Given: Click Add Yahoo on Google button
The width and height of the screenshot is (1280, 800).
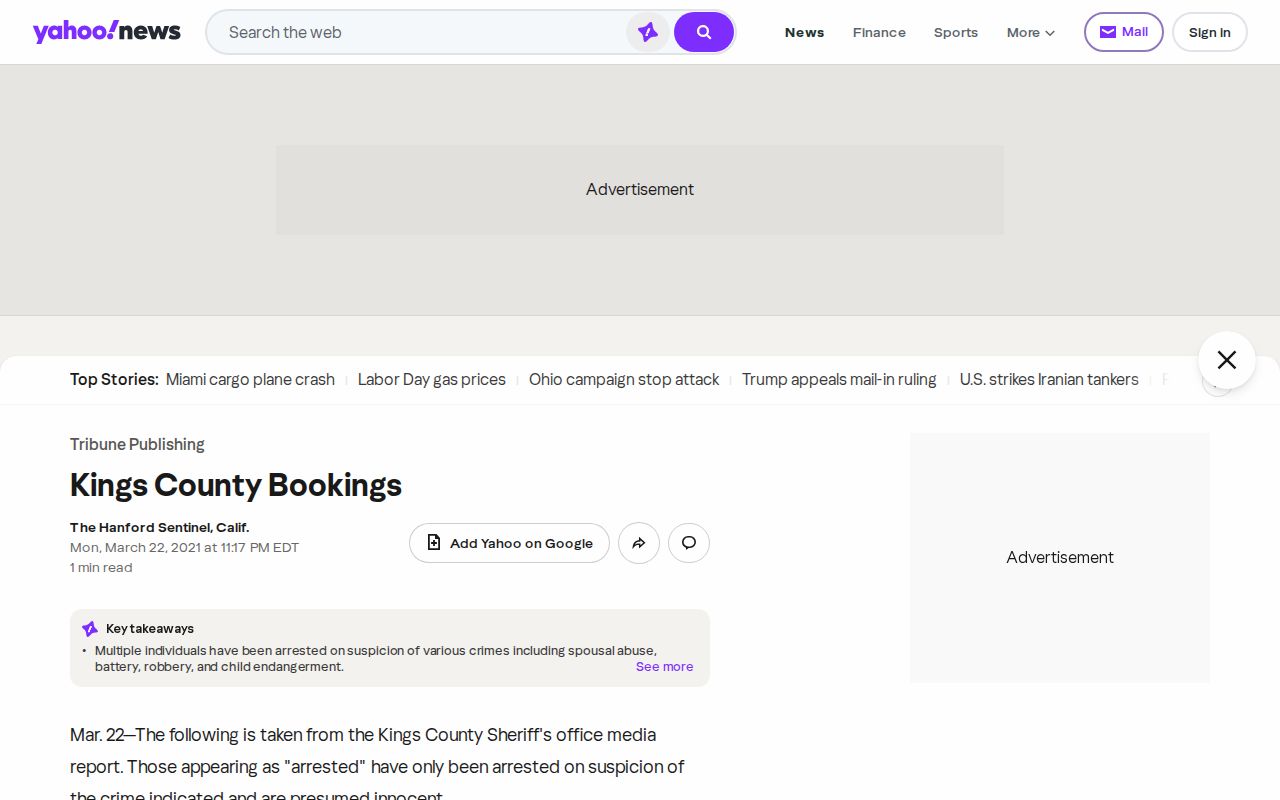Looking at the screenshot, I should click(509, 543).
